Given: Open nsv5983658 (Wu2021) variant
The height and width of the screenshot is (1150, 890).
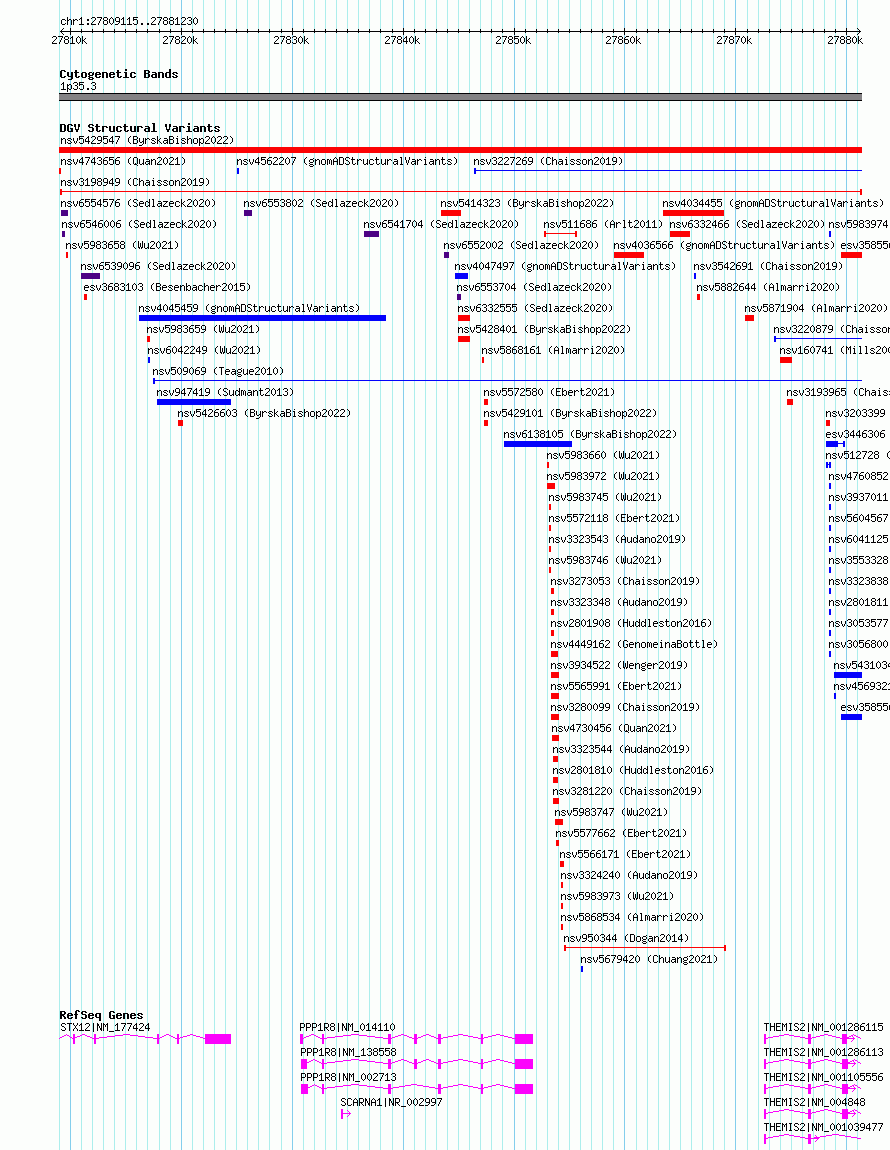Looking at the screenshot, I should click(123, 245).
